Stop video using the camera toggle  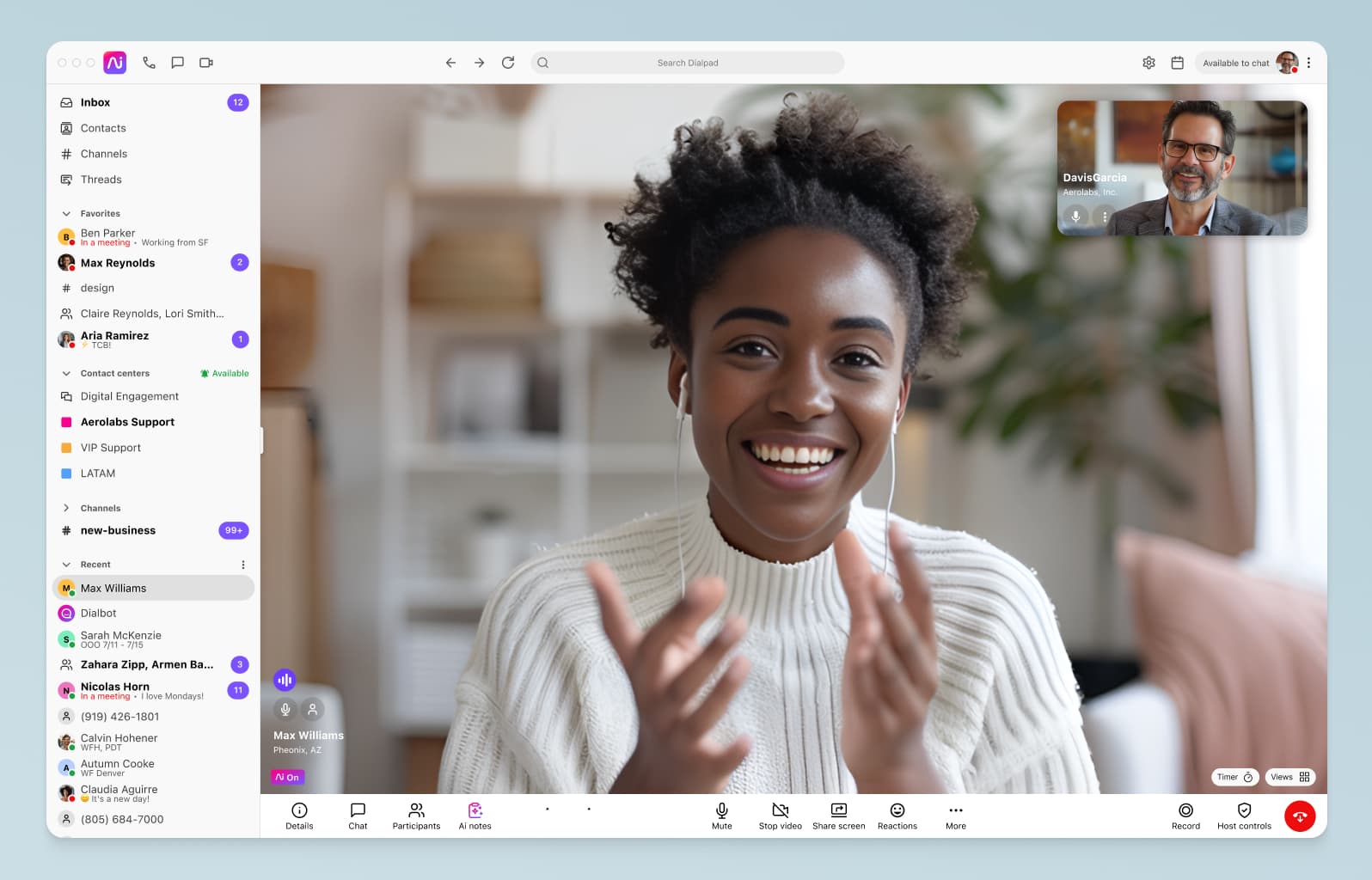pyautogui.click(x=780, y=810)
